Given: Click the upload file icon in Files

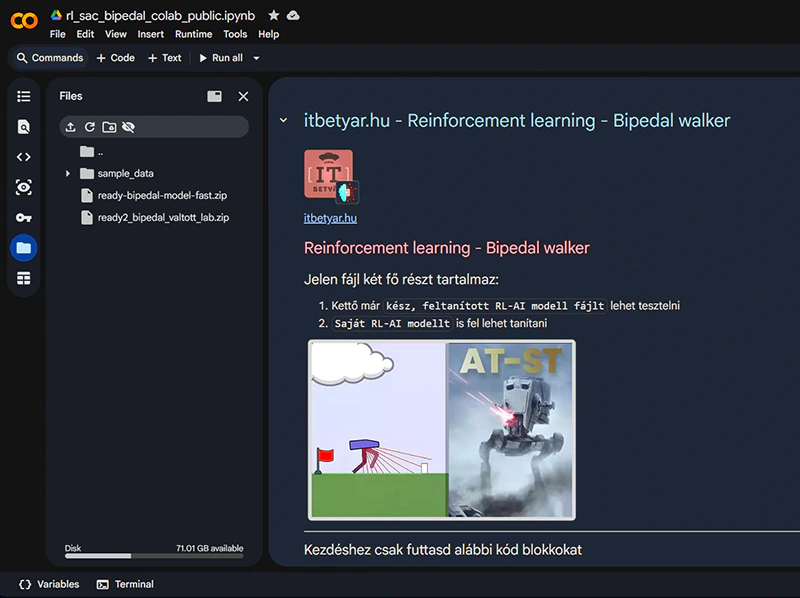Looking at the screenshot, I should click(70, 127).
